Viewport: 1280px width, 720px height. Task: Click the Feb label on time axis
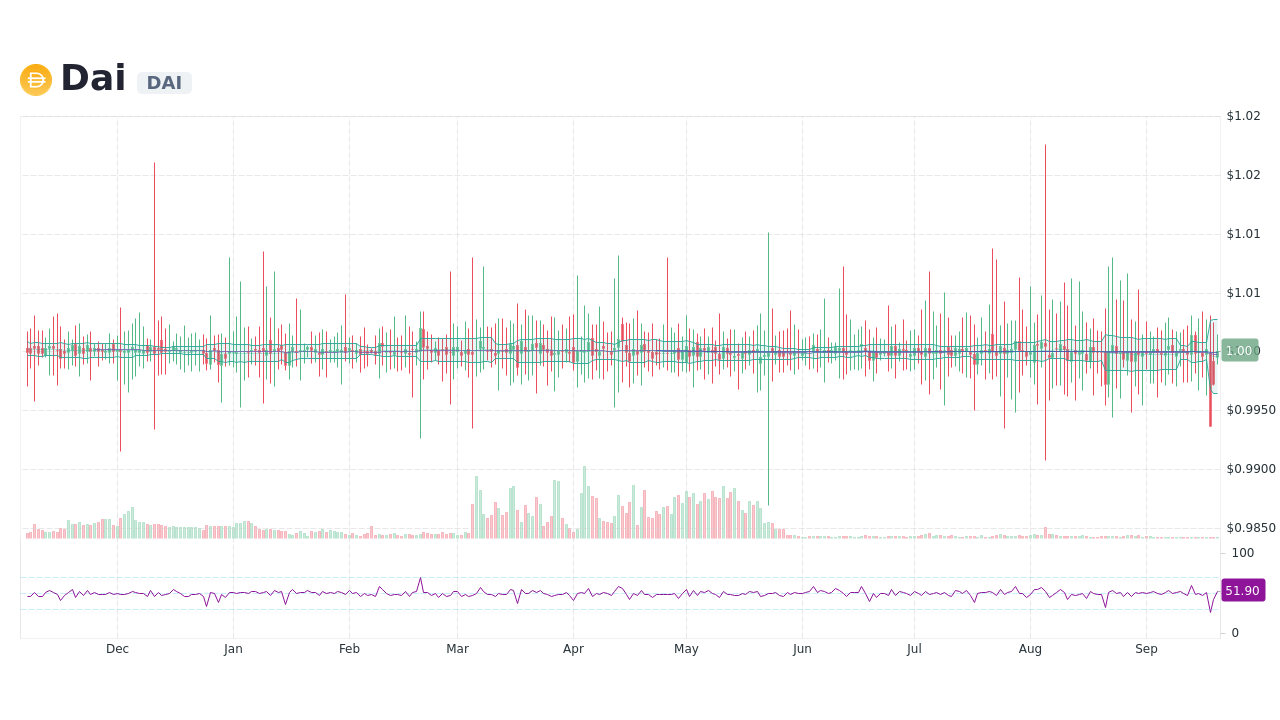[349, 649]
